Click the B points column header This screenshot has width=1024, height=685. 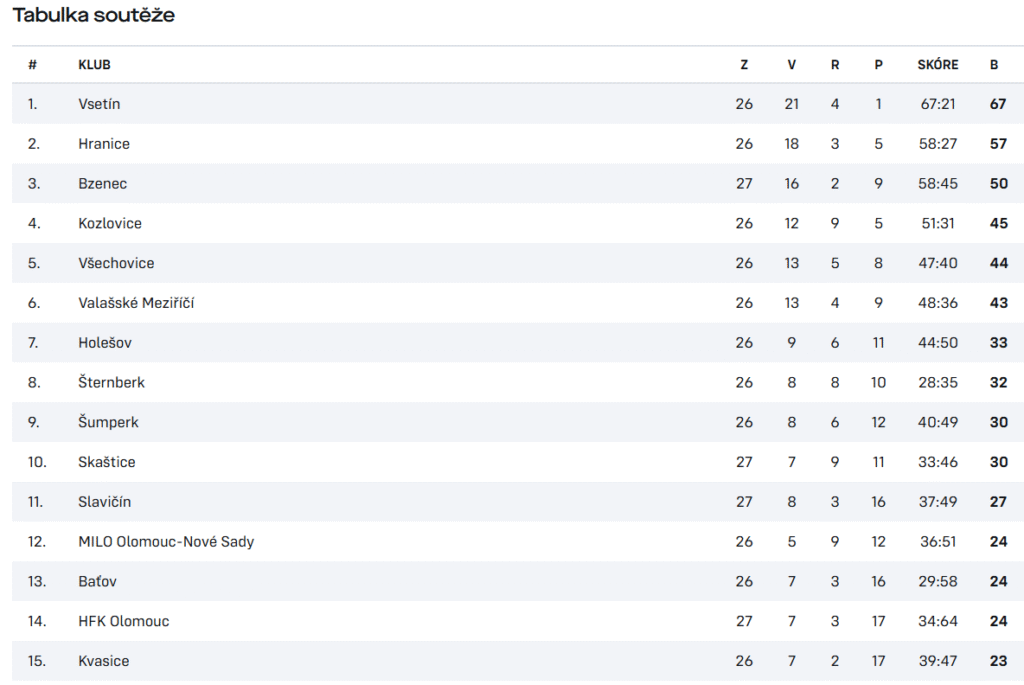pyautogui.click(x=994, y=65)
